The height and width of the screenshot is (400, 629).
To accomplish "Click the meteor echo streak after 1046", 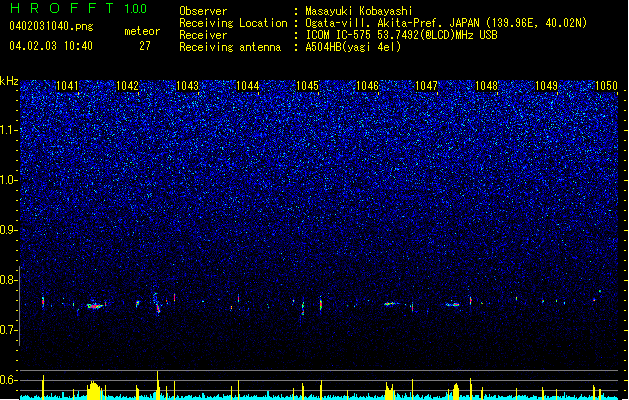I will pyautogui.click(x=391, y=304).
